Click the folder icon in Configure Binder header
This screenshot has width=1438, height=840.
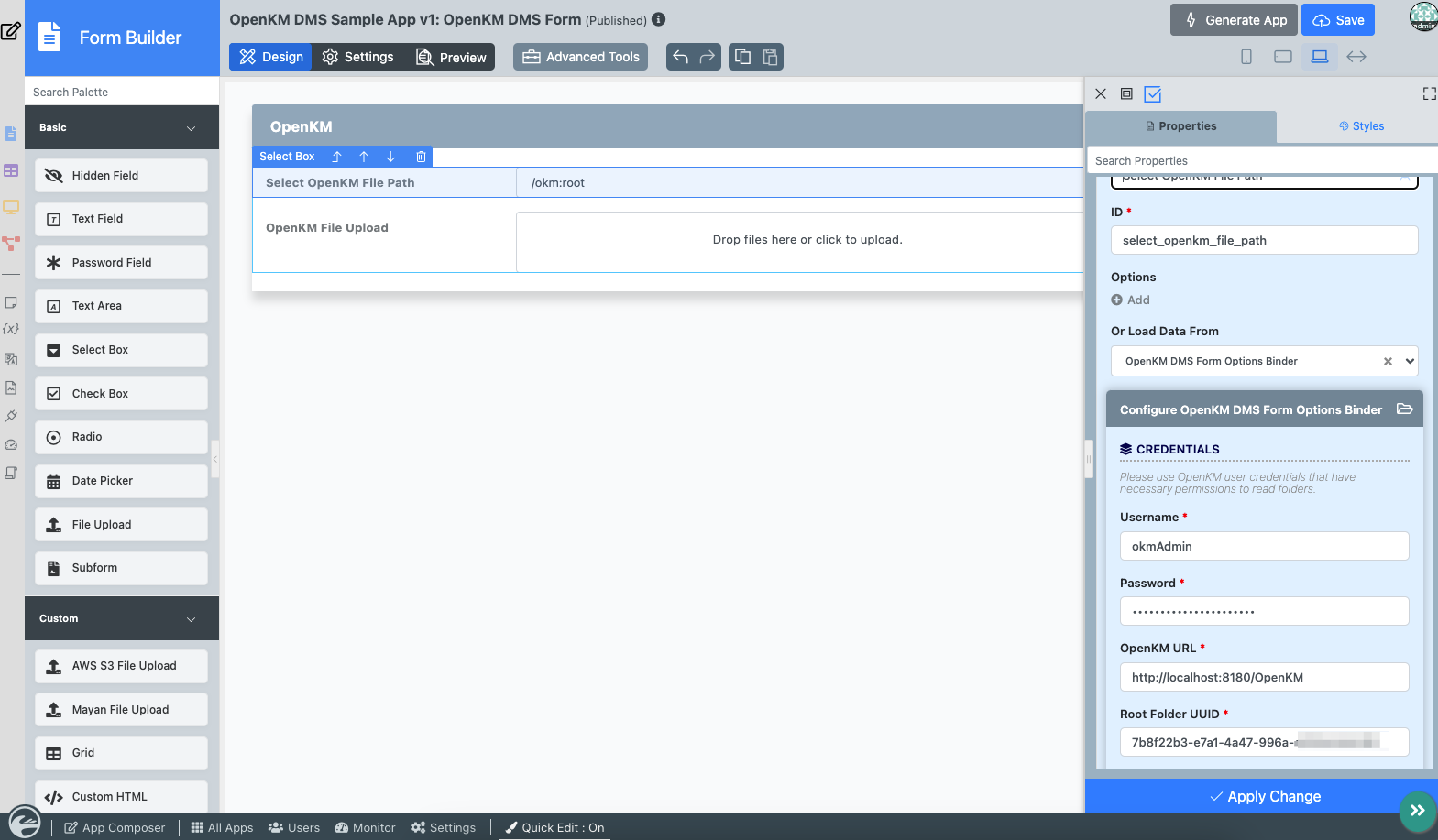1404,409
